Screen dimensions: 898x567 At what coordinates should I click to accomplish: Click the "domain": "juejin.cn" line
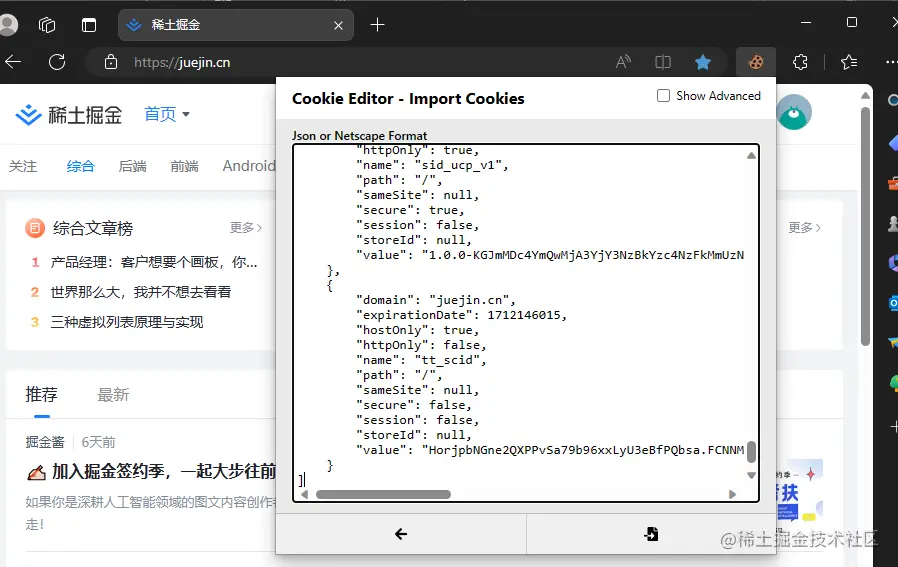(x=435, y=300)
